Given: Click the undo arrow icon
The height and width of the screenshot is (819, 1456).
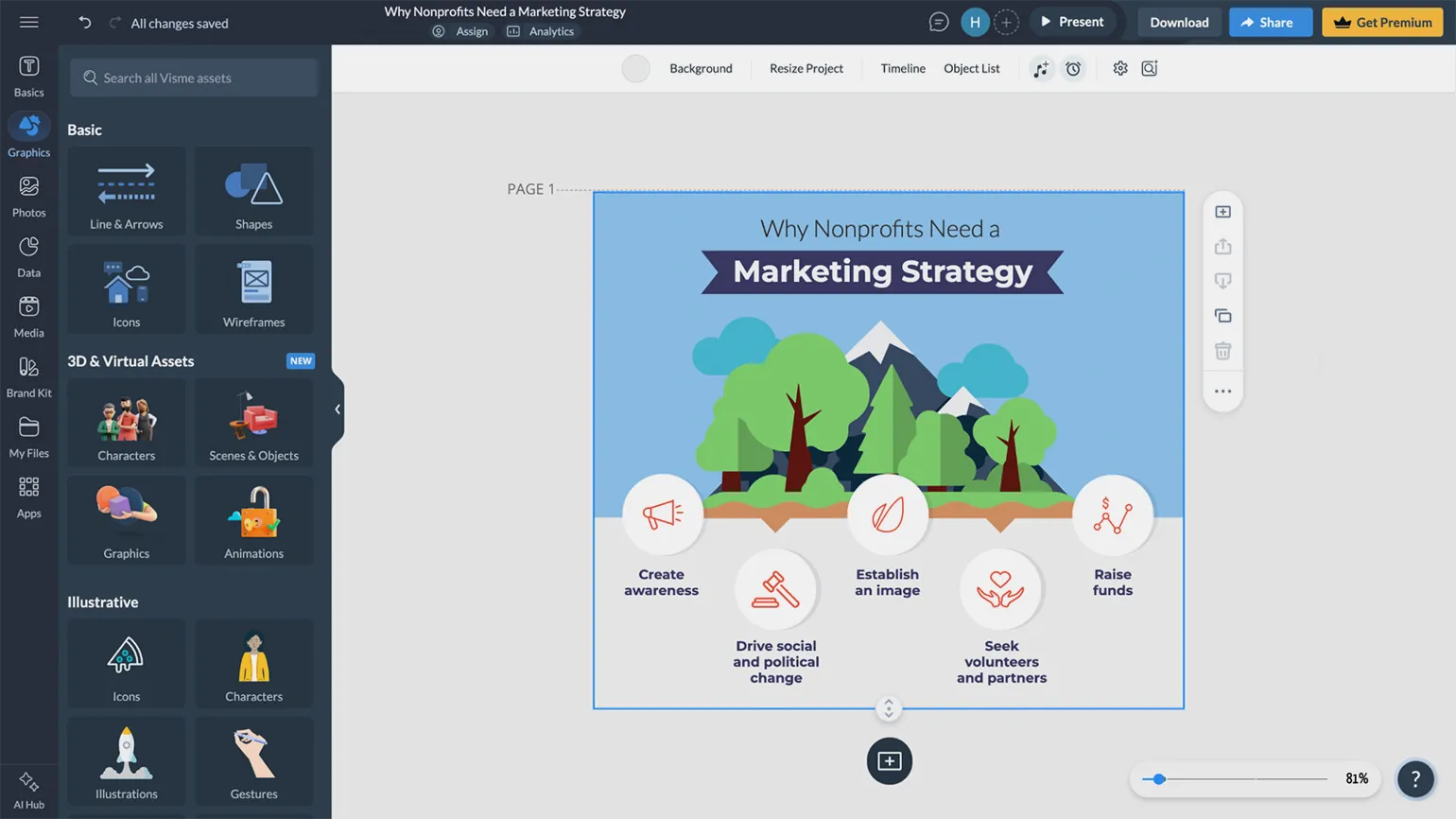Looking at the screenshot, I should click(x=85, y=23).
